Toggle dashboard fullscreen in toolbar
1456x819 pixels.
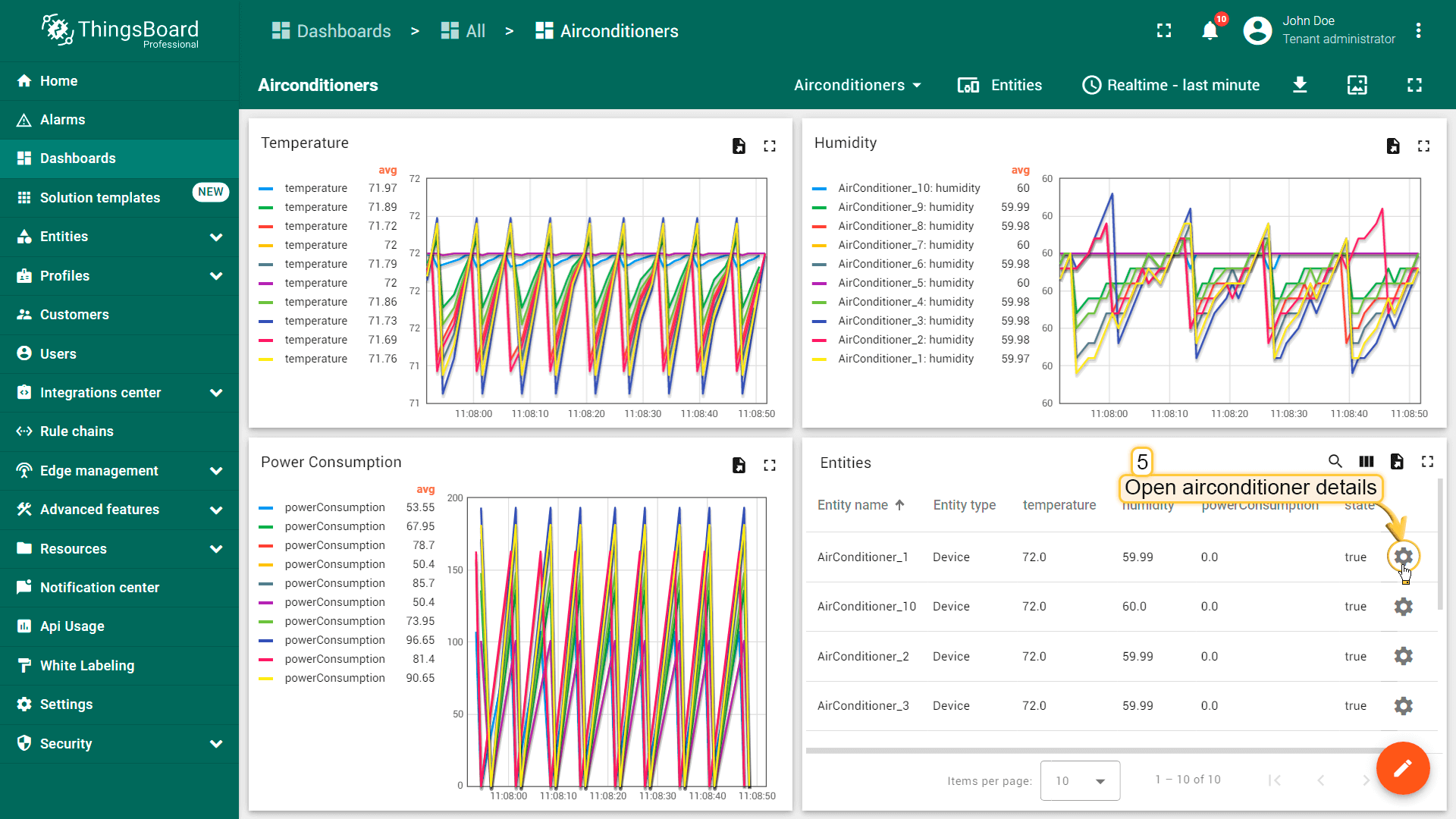(1414, 85)
